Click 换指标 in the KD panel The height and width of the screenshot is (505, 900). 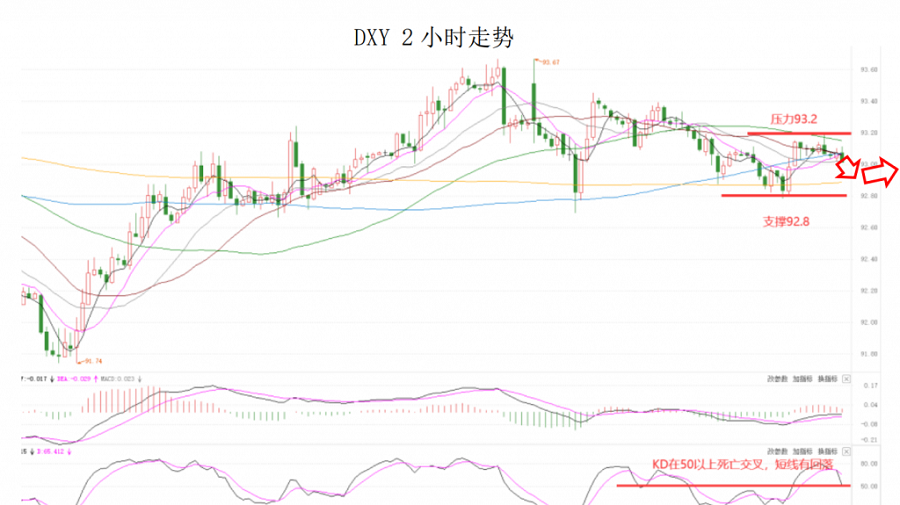828,452
